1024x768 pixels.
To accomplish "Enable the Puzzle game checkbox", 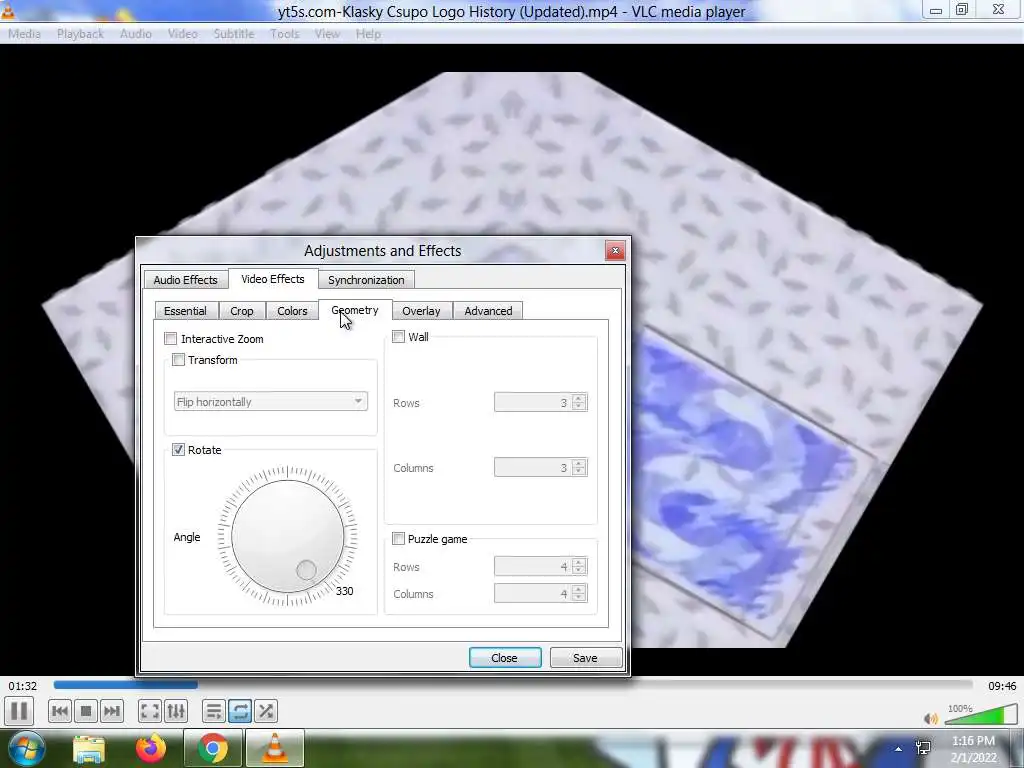I will coord(398,539).
